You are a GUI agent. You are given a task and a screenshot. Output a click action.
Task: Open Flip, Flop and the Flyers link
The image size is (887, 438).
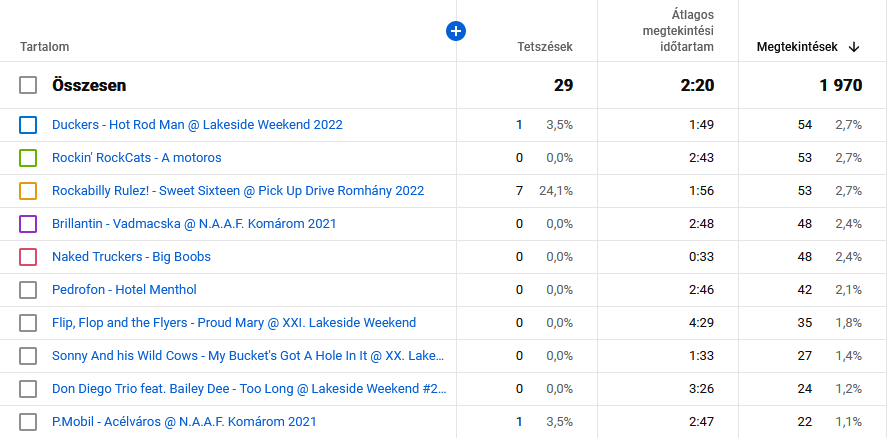pyautogui.click(x=234, y=323)
